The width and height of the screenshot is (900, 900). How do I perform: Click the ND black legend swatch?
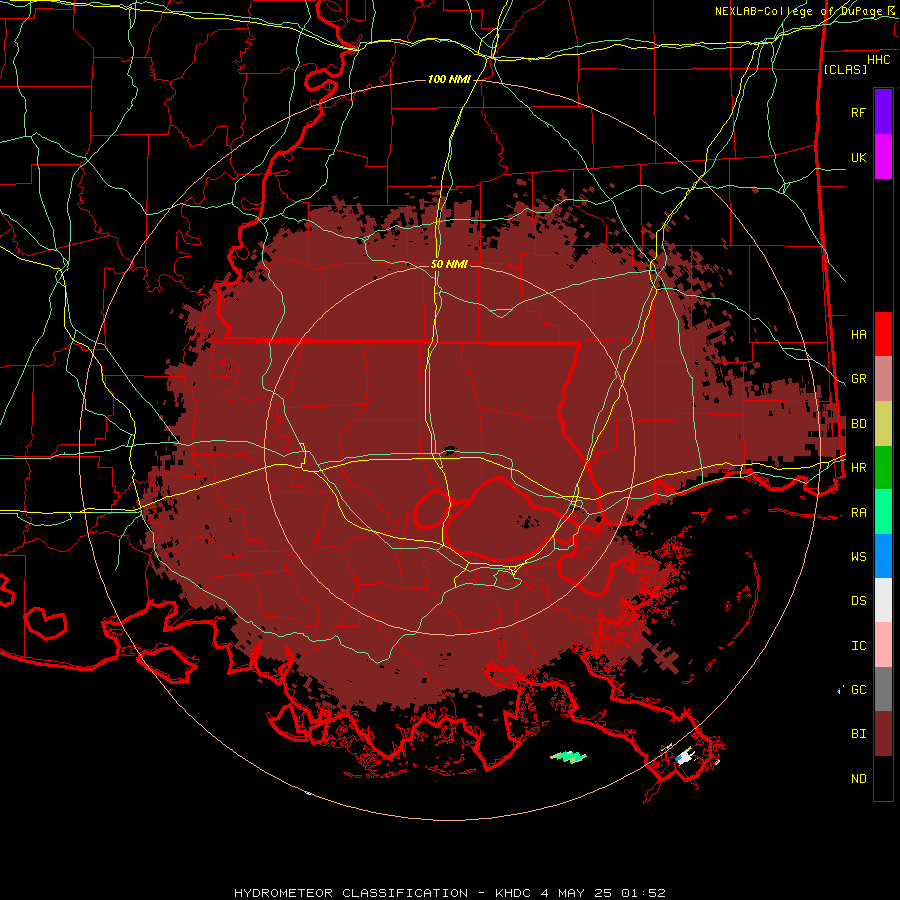[883, 778]
